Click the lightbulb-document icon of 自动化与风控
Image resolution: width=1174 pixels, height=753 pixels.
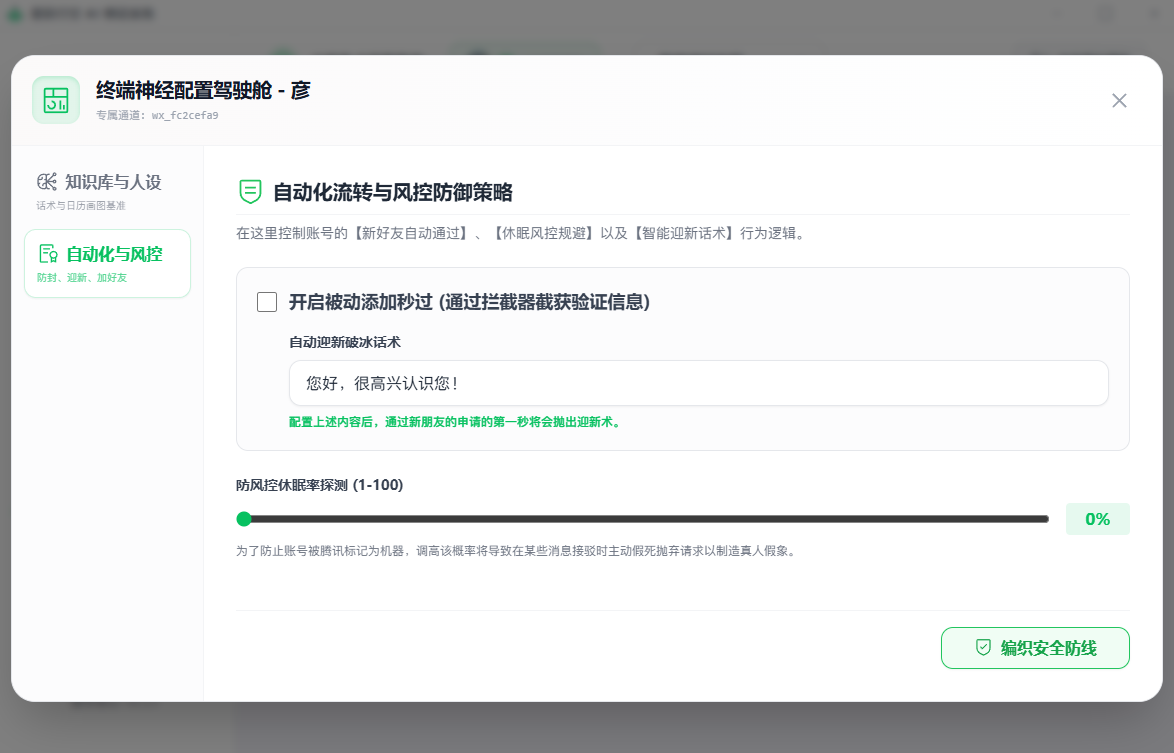click(x=48, y=254)
